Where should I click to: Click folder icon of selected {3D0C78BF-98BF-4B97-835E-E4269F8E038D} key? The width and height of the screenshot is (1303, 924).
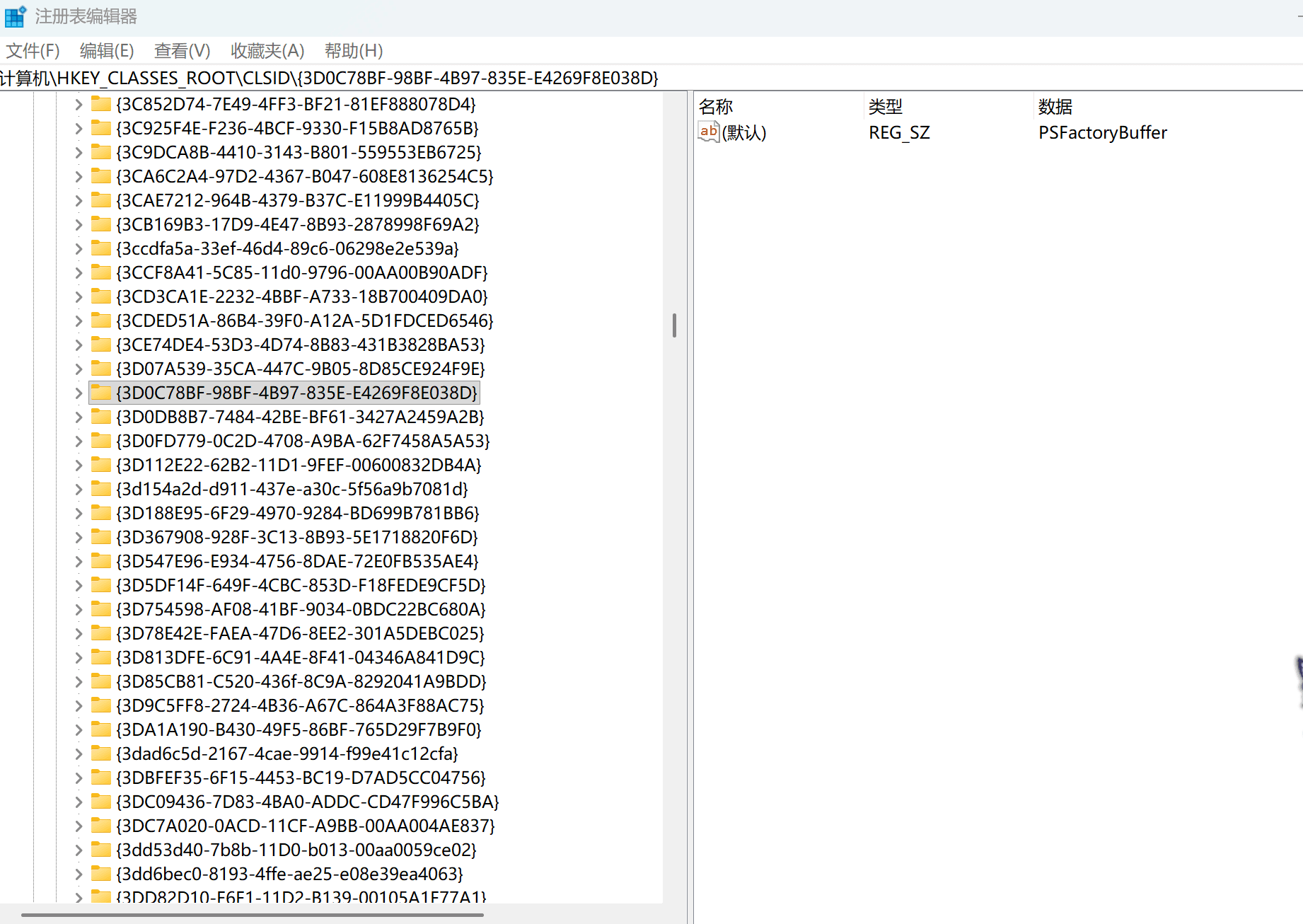tap(101, 393)
